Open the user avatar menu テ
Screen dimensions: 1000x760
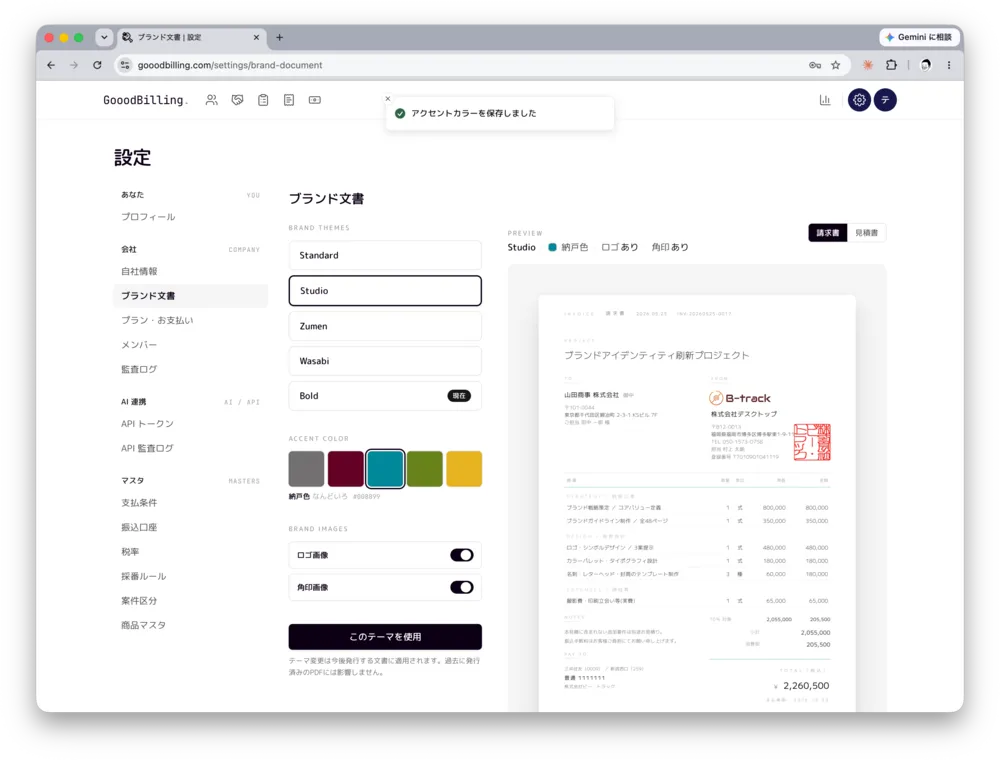885,100
